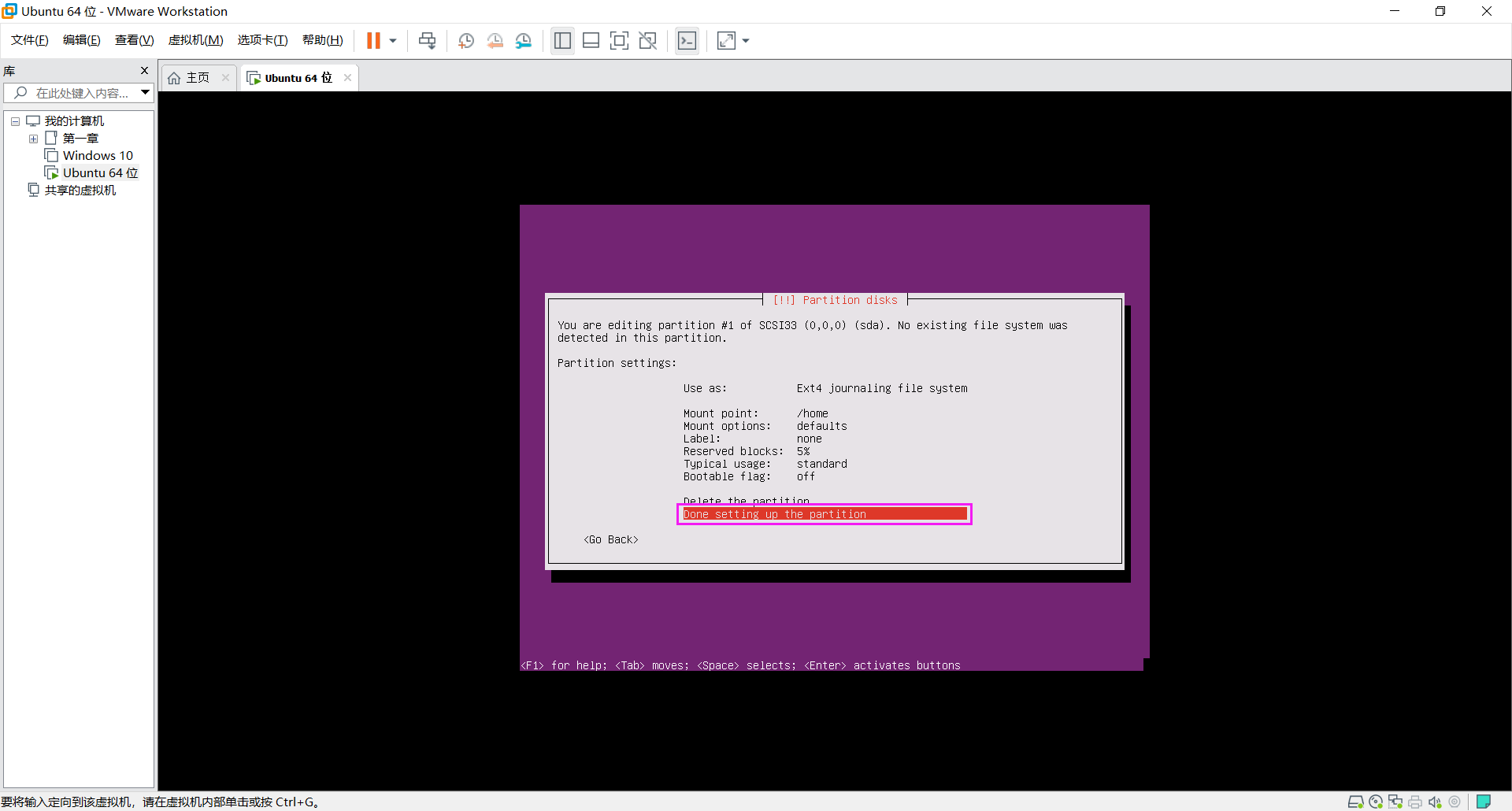
Task: Switch to Unity mode
Action: (648, 41)
